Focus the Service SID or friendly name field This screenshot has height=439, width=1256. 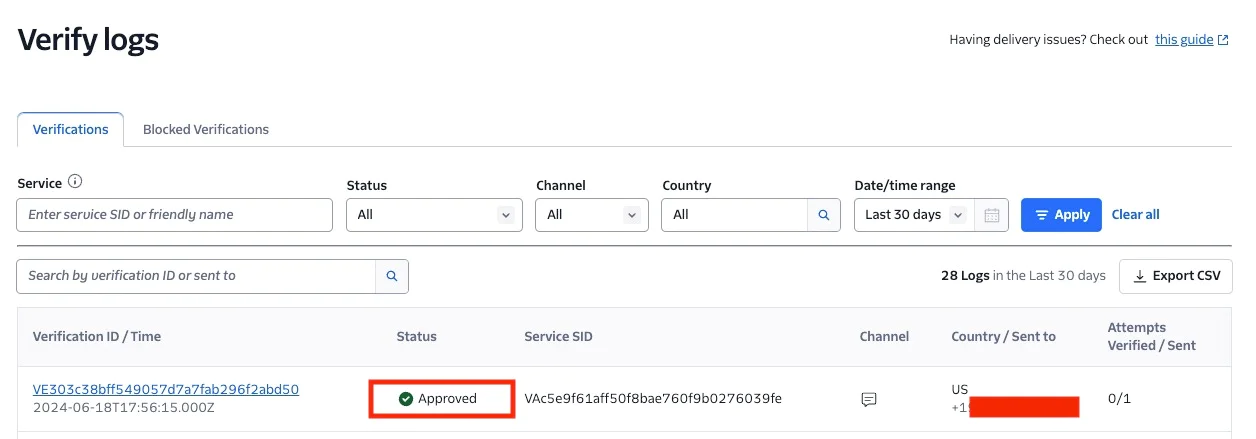tap(174, 215)
